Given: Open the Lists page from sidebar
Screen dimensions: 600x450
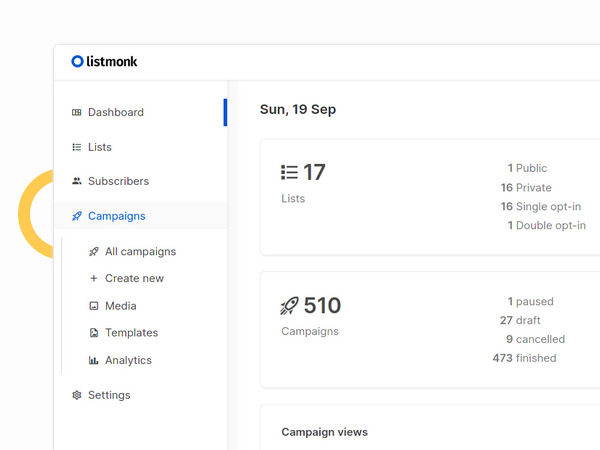Looking at the screenshot, I should click(x=100, y=147).
